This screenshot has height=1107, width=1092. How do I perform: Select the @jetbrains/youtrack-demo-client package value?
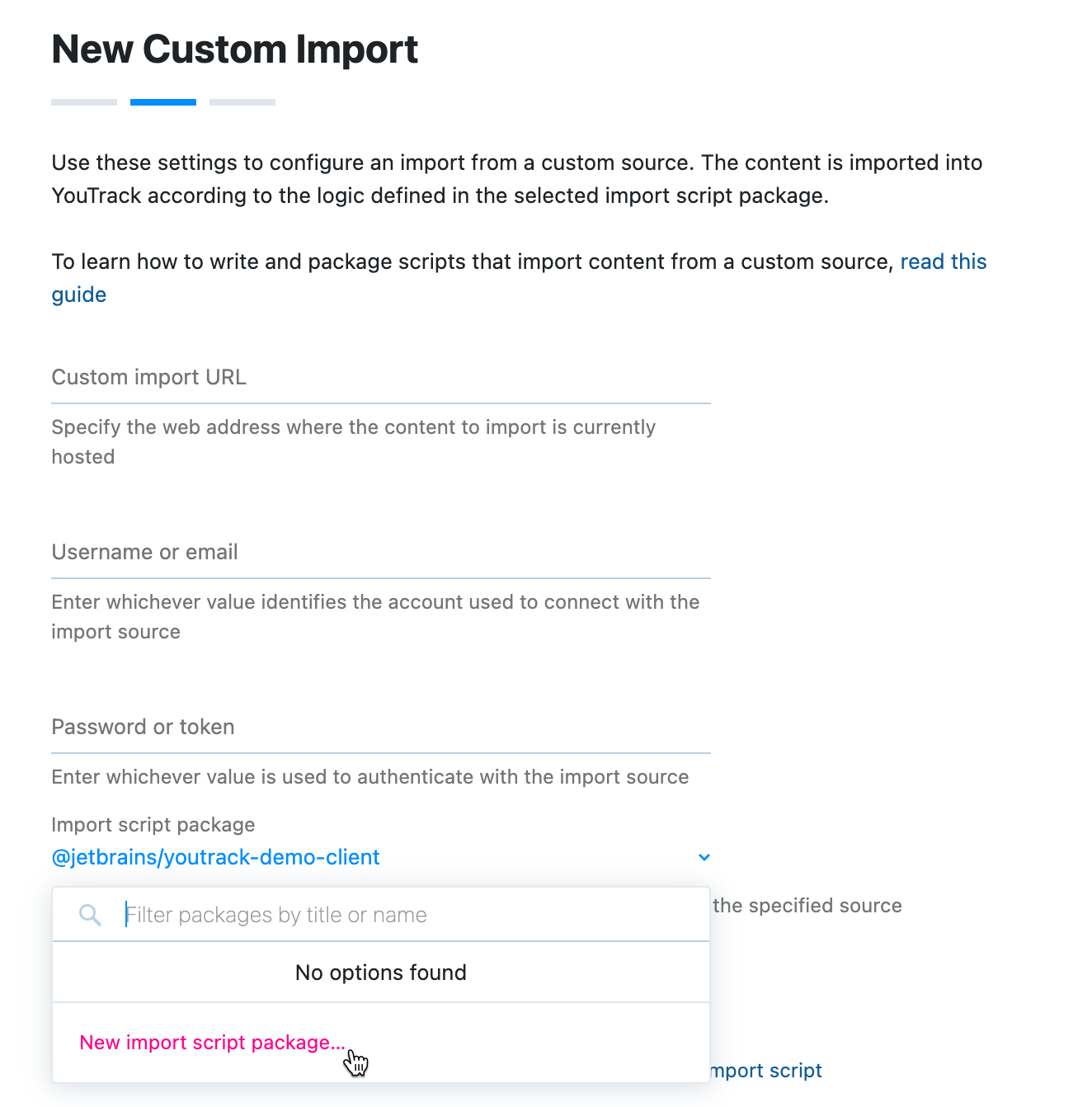point(216,857)
